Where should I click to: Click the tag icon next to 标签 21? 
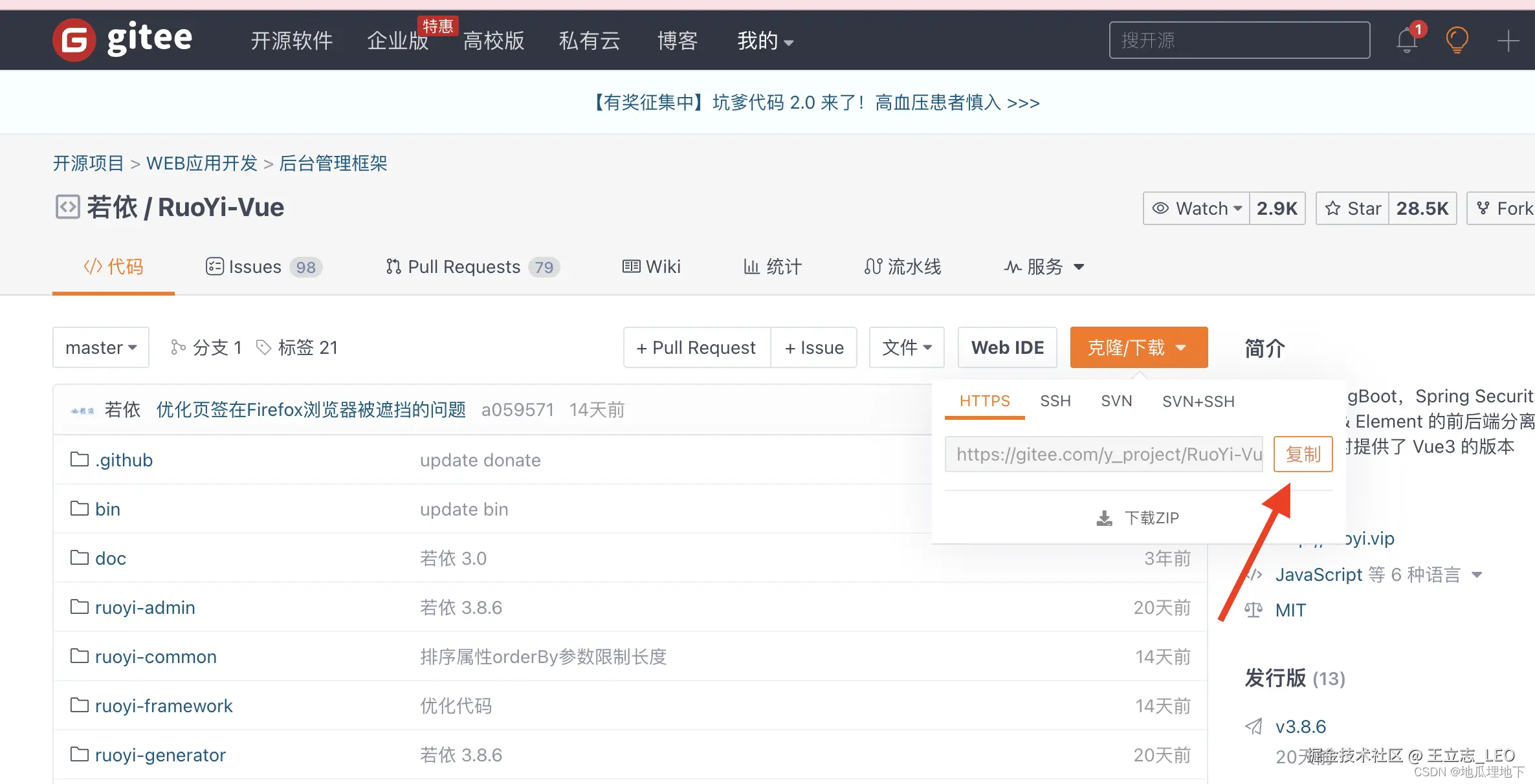point(263,347)
